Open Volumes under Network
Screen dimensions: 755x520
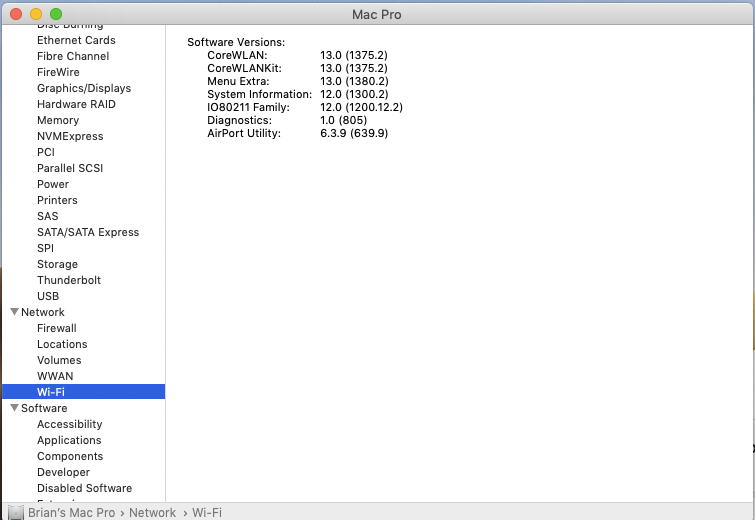tap(59, 360)
